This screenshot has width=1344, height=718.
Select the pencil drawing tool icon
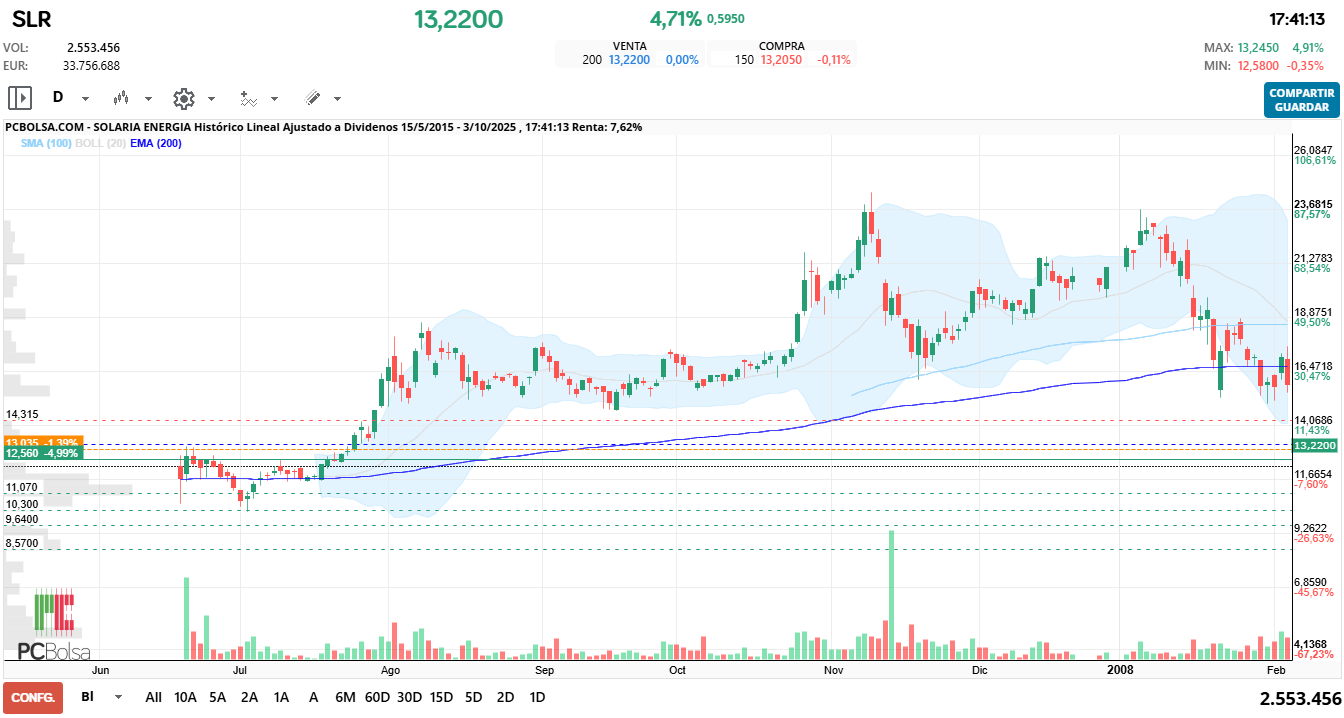[x=312, y=98]
